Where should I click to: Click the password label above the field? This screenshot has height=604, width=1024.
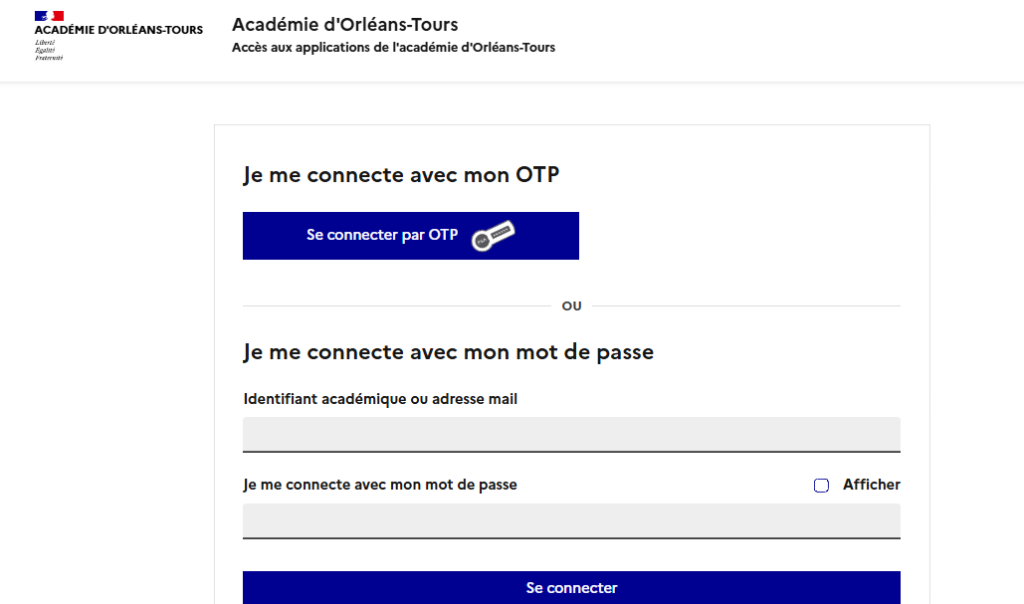(x=381, y=484)
